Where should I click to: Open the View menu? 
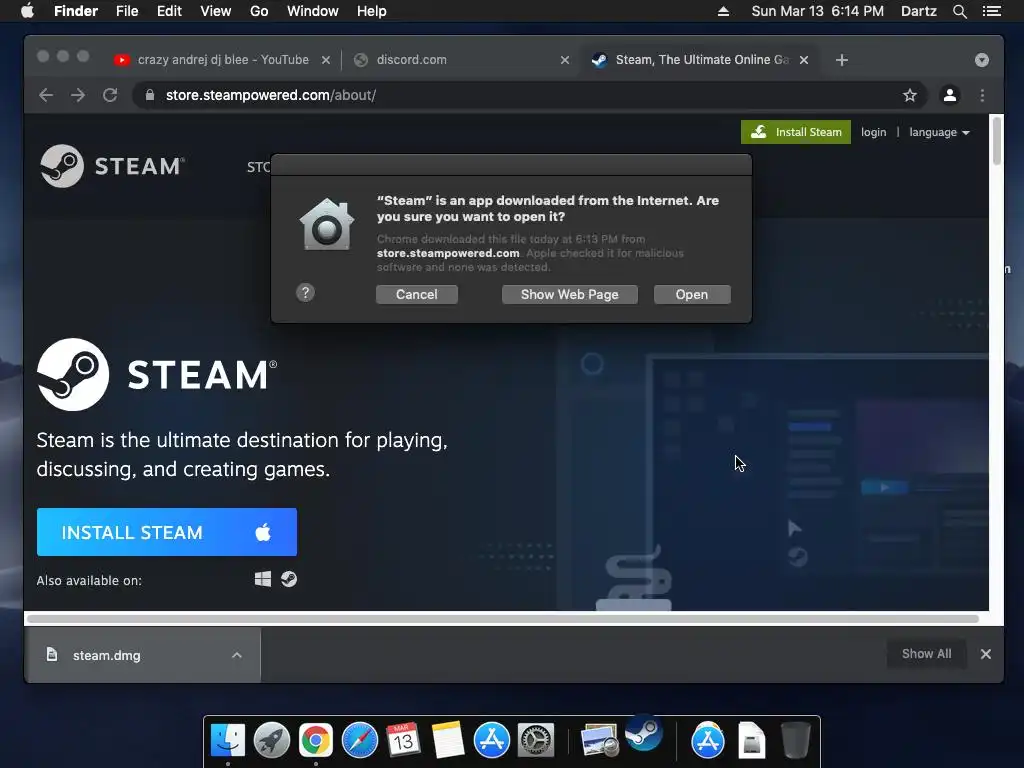pyautogui.click(x=216, y=11)
